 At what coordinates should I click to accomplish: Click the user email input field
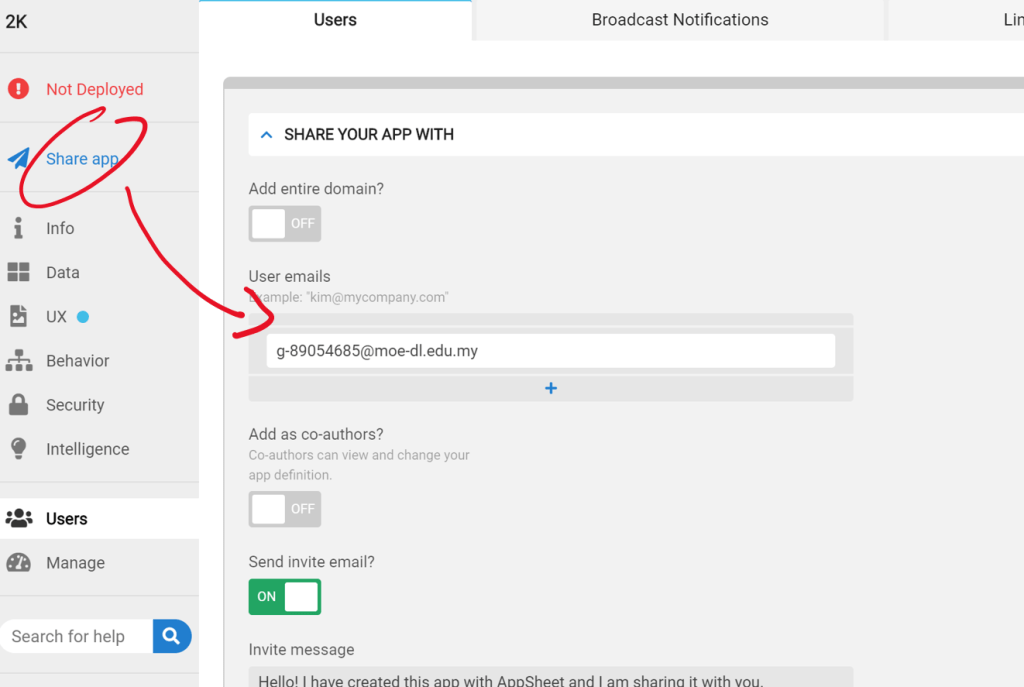coord(550,351)
